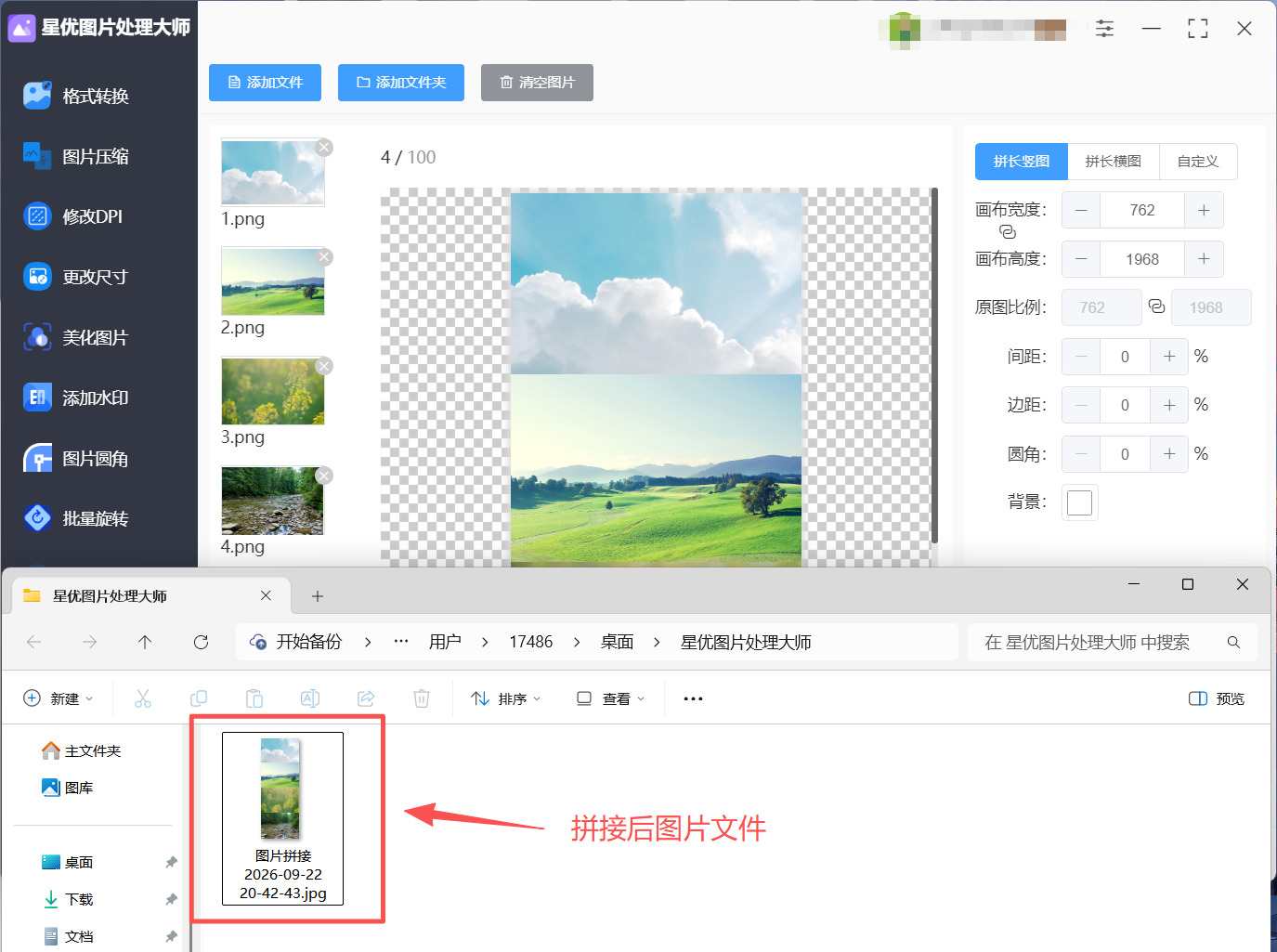Remove 3.png using its close icon
The image size is (1277, 952).
[x=324, y=366]
